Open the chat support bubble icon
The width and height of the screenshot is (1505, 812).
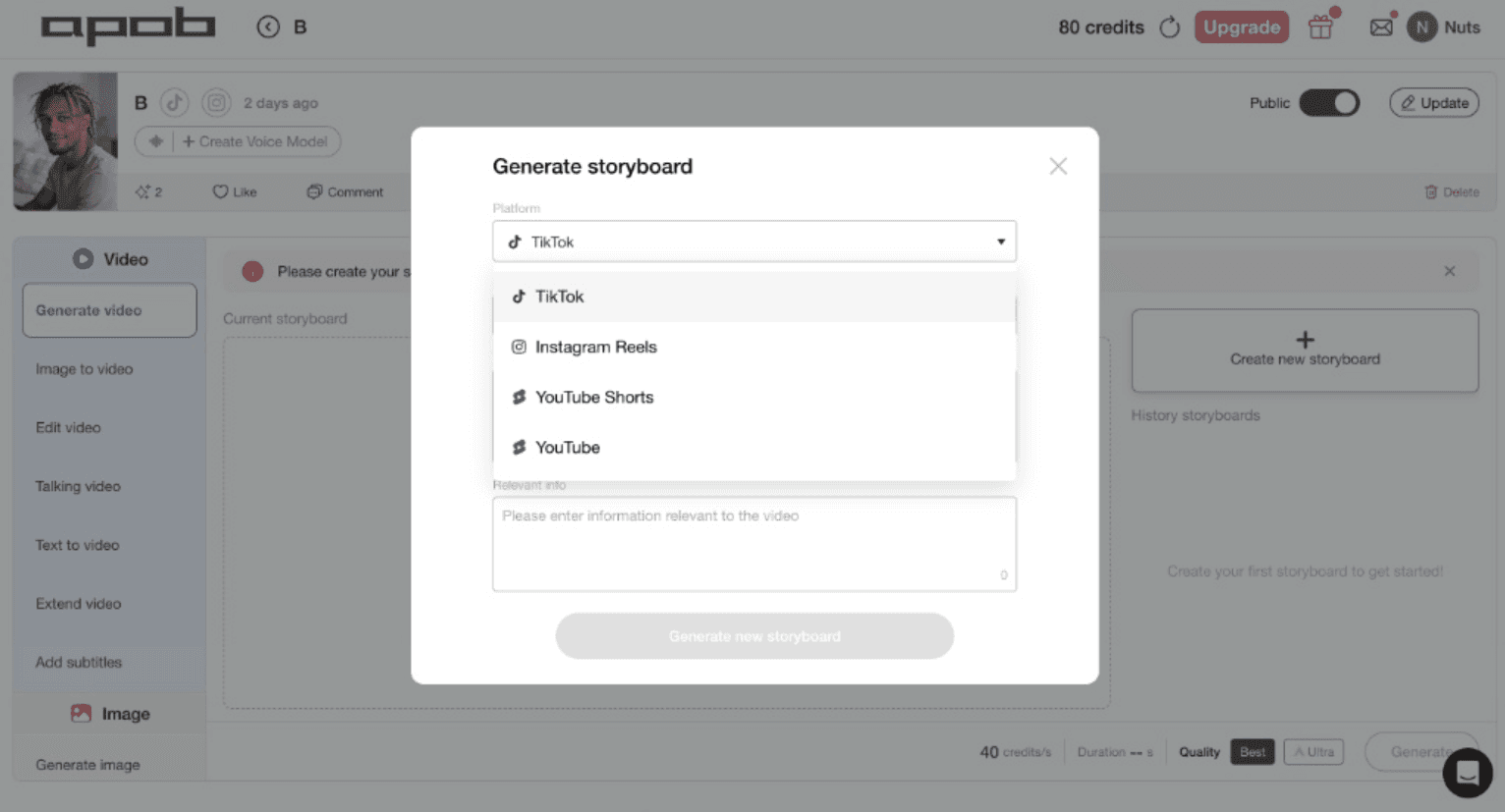click(1468, 773)
